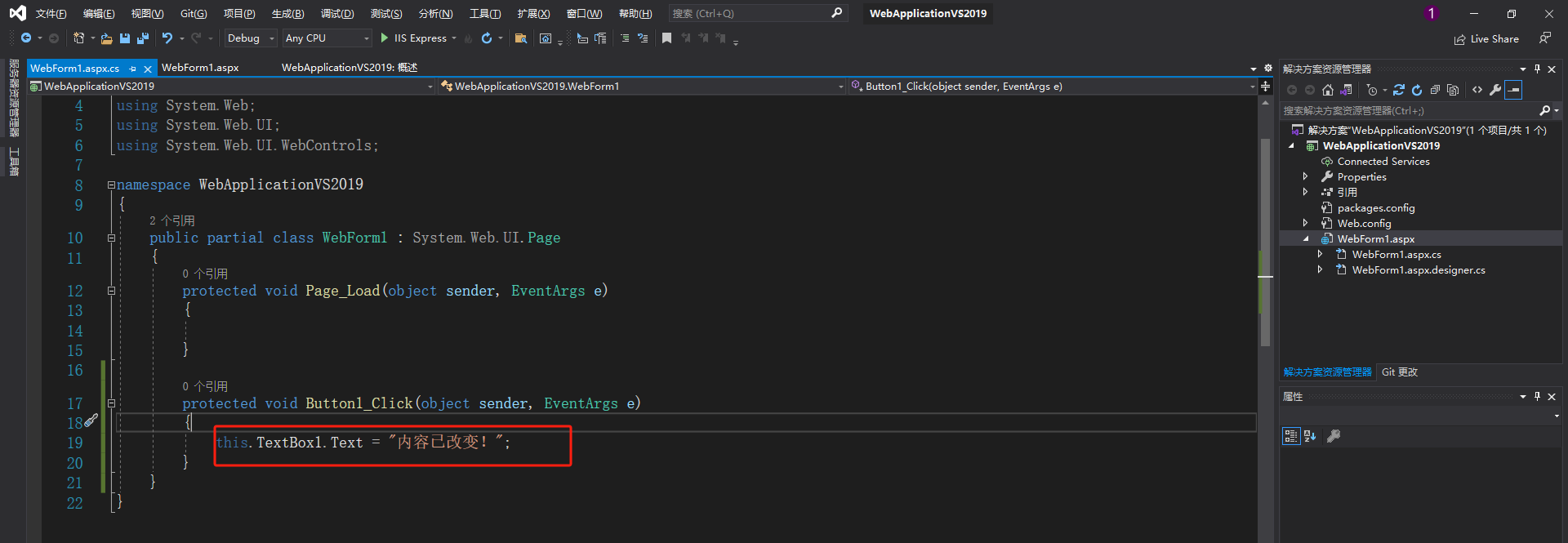Viewport: 1568px width, 543px height.
Task: Click the bookmark toggle icon in toolbar
Action: click(x=666, y=38)
